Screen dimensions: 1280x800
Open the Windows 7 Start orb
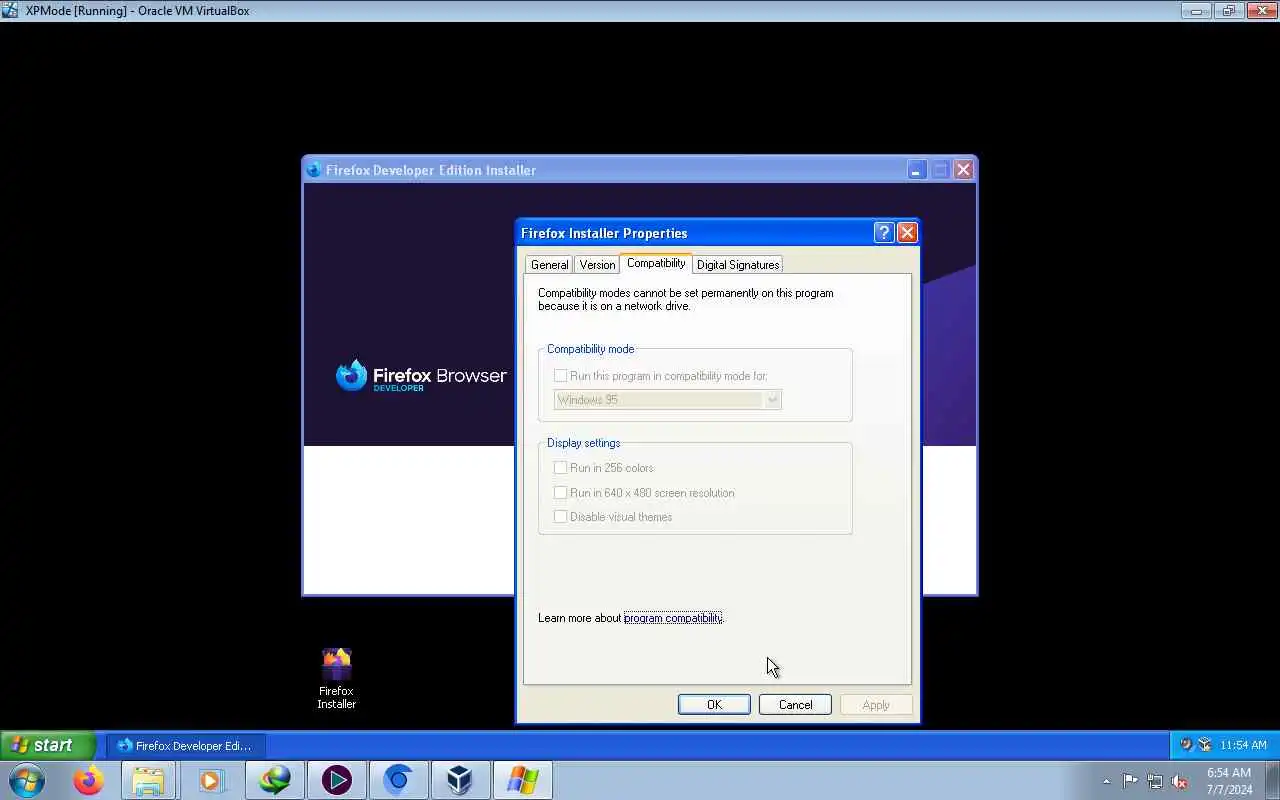pyautogui.click(x=27, y=780)
